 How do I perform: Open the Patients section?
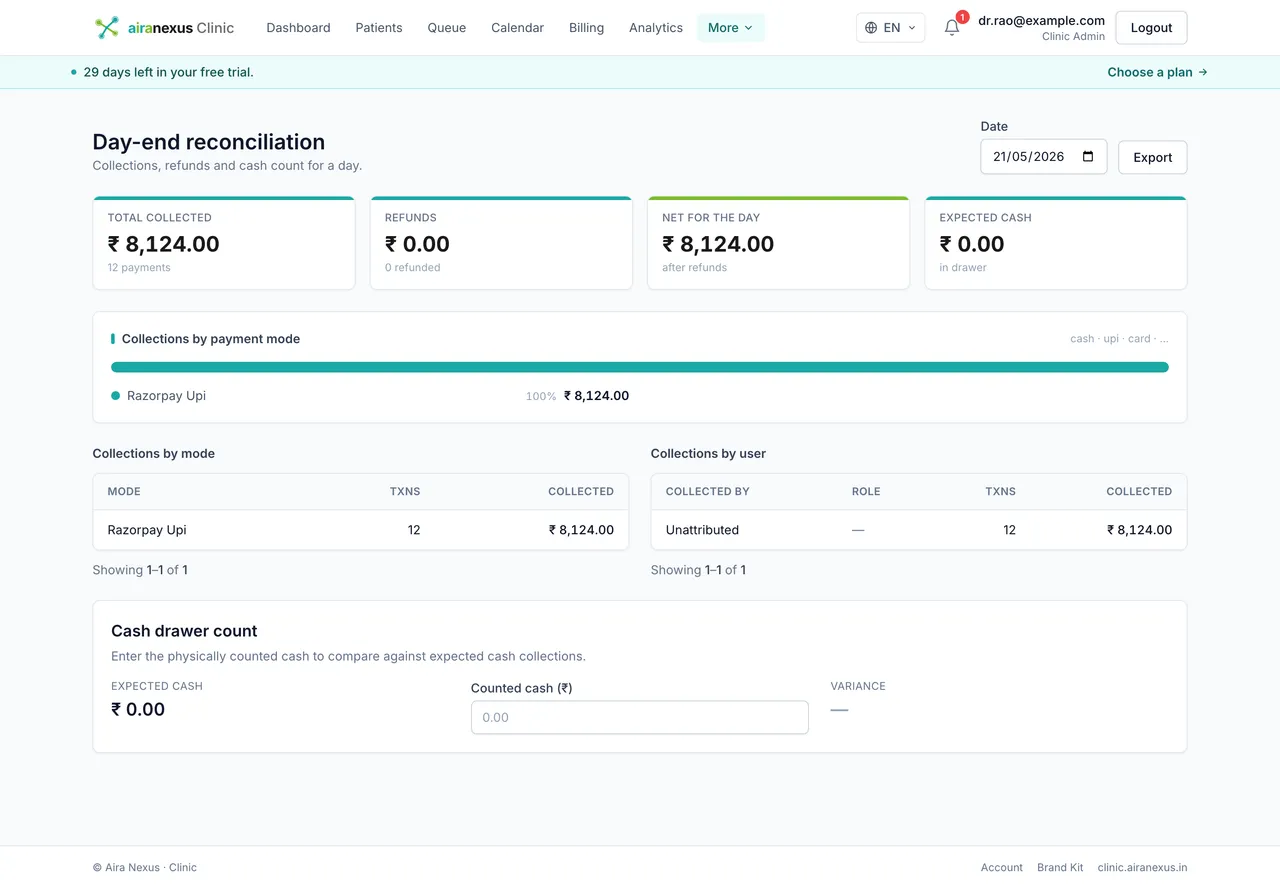[x=379, y=28]
